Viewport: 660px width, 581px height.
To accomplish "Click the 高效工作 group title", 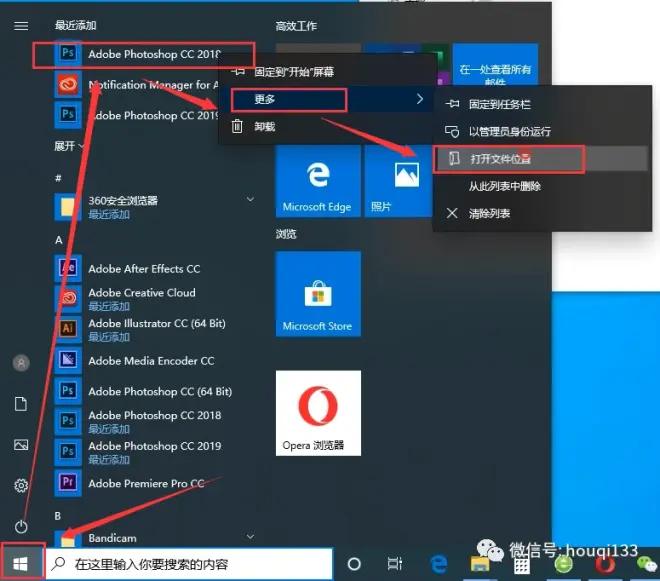I will [x=296, y=26].
